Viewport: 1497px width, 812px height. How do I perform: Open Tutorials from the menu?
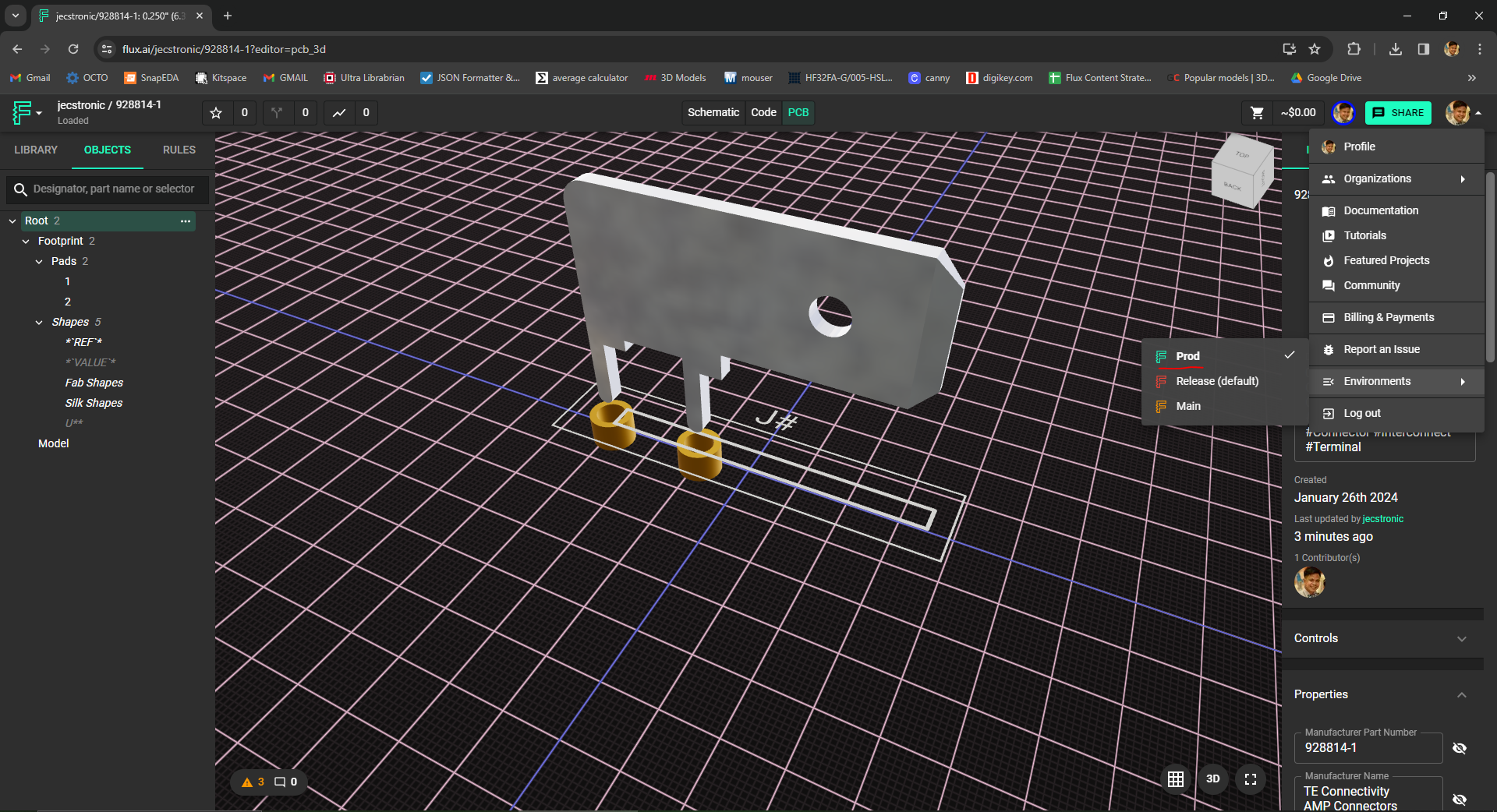coord(1396,235)
